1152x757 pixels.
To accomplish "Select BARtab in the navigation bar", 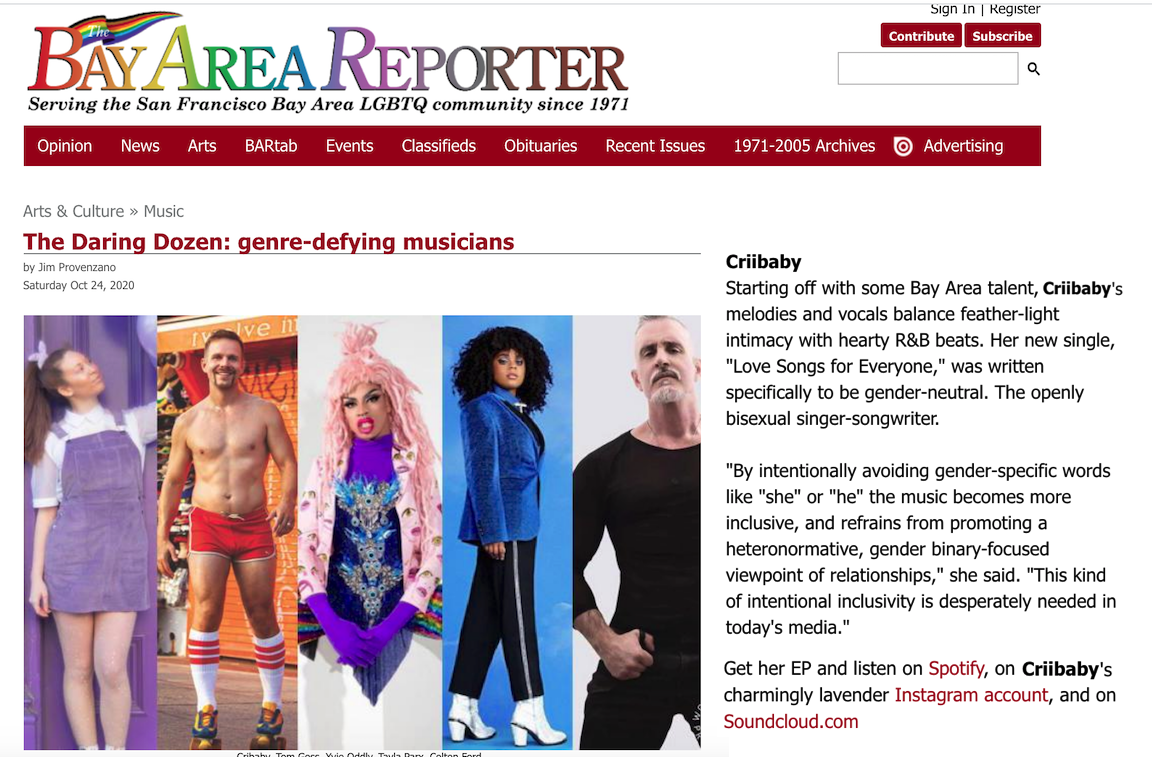I will pos(271,146).
